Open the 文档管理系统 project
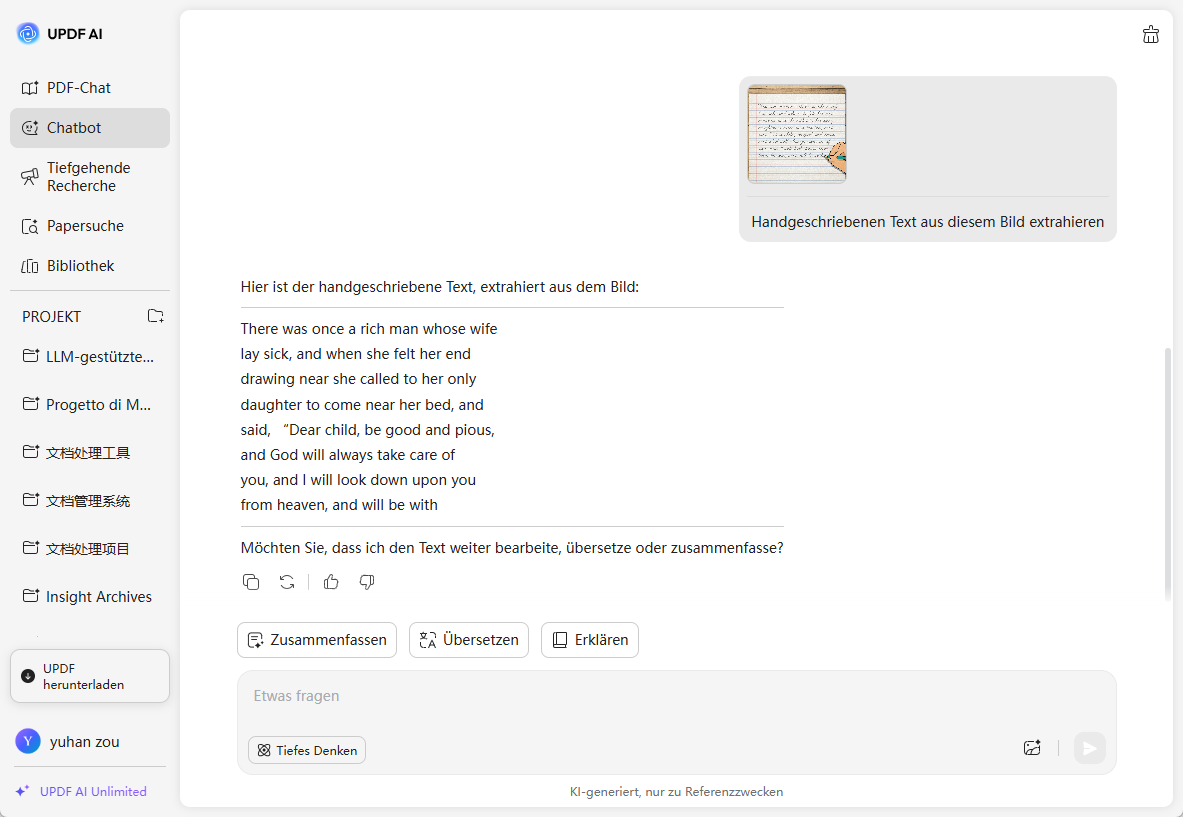The image size is (1183, 817). point(90,501)
